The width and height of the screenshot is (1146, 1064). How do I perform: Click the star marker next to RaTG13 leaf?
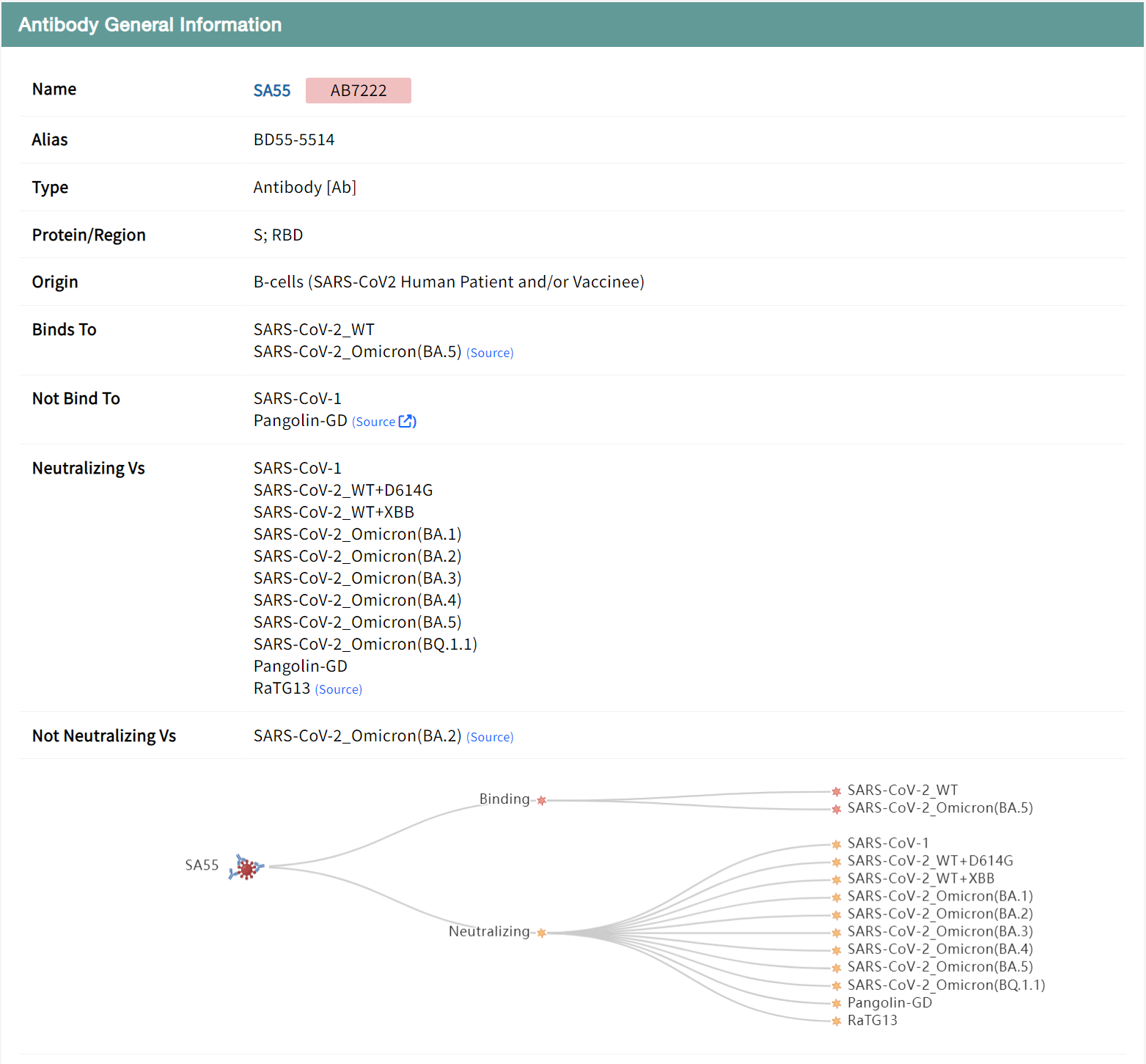(837, 1021)
